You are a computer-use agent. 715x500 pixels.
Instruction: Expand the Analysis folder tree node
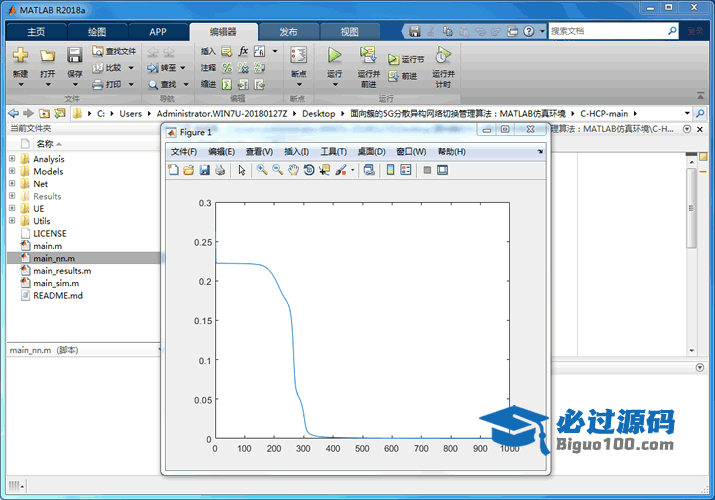12,159
